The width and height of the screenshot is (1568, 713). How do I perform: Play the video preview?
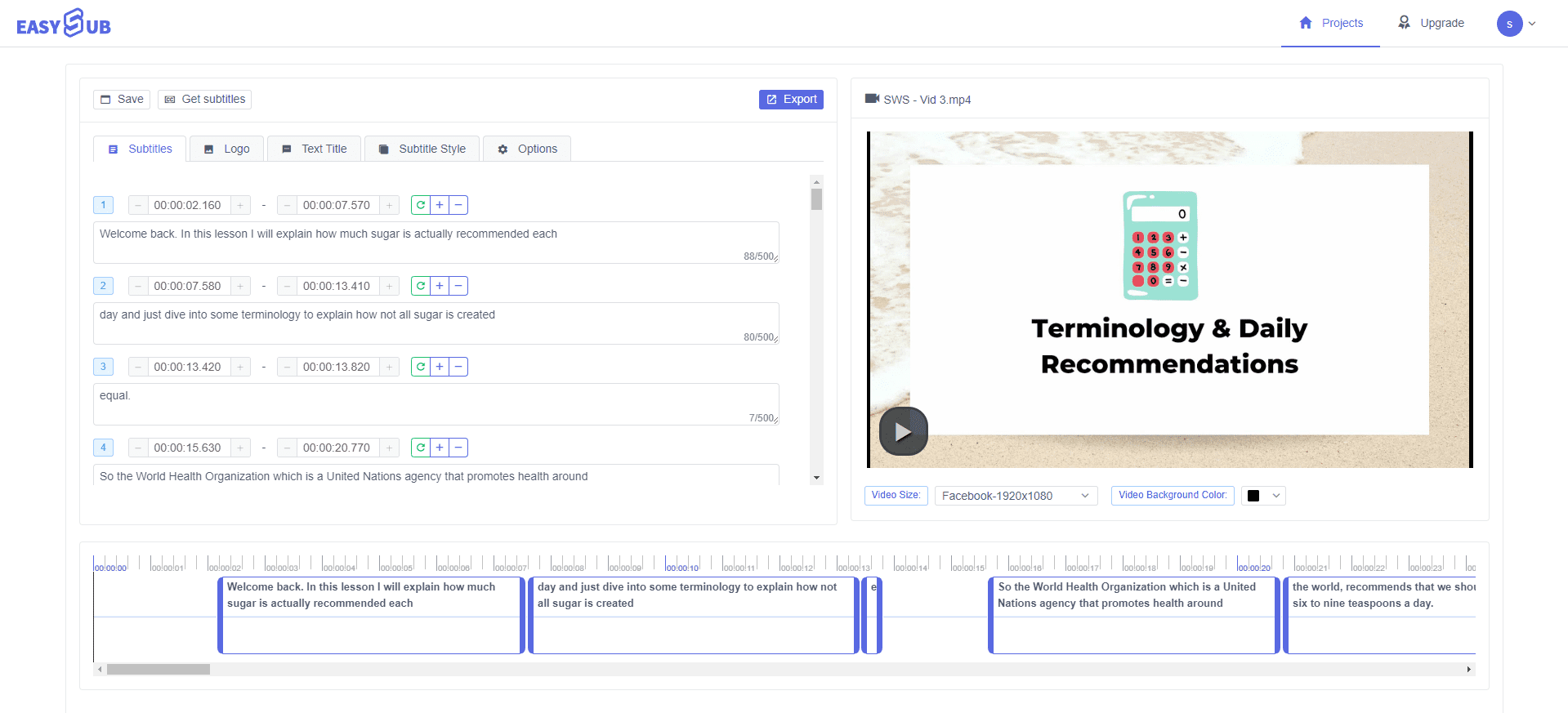[903, 430]
